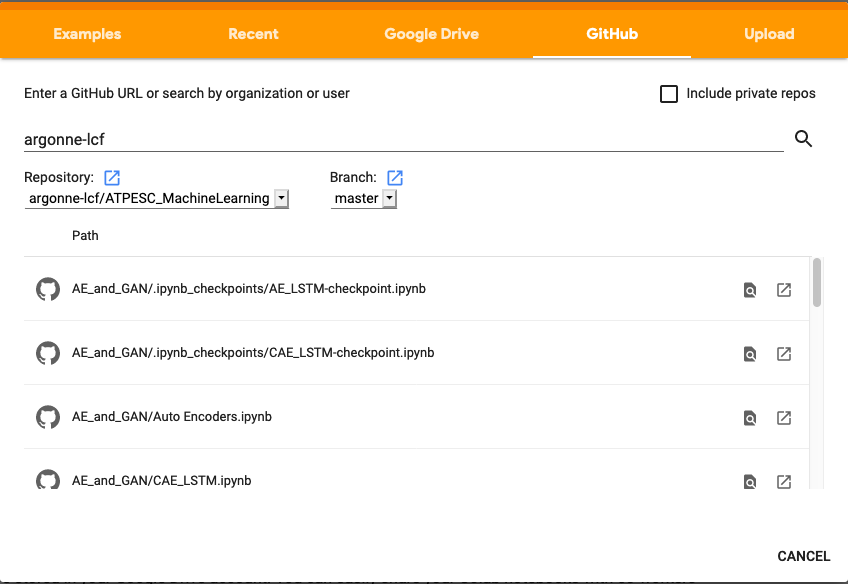Click the 'Branch:' label
This screenshot has width=848, height=584.
[353, 177]
